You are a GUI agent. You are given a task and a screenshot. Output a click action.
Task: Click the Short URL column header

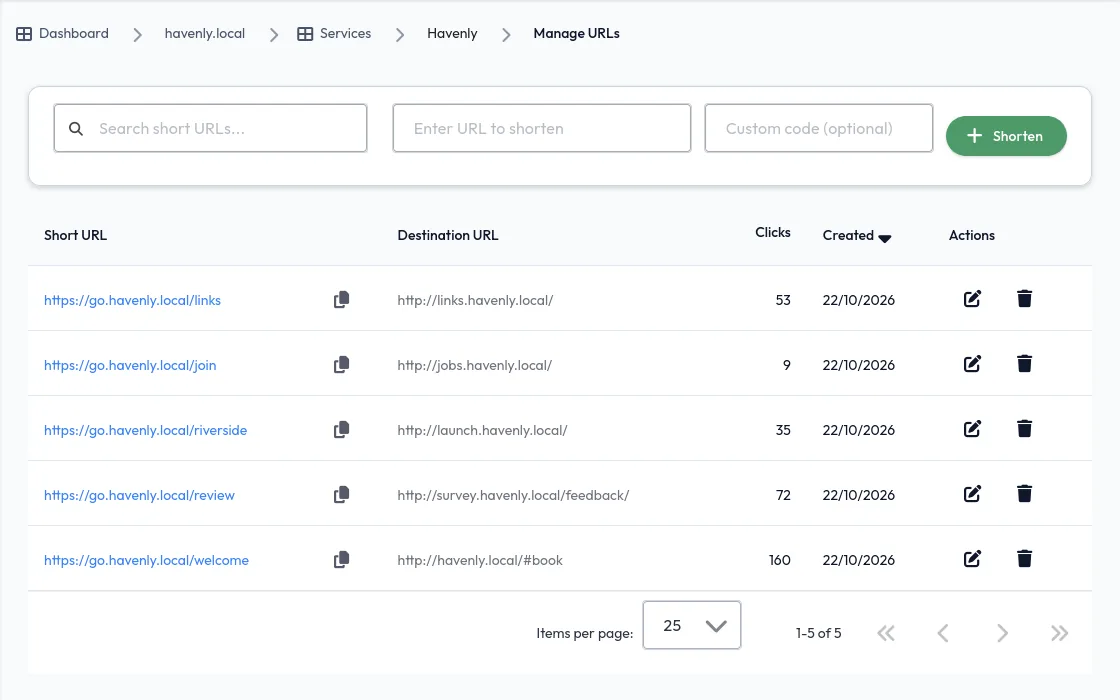pyautogui.click(x=75, y=235)
